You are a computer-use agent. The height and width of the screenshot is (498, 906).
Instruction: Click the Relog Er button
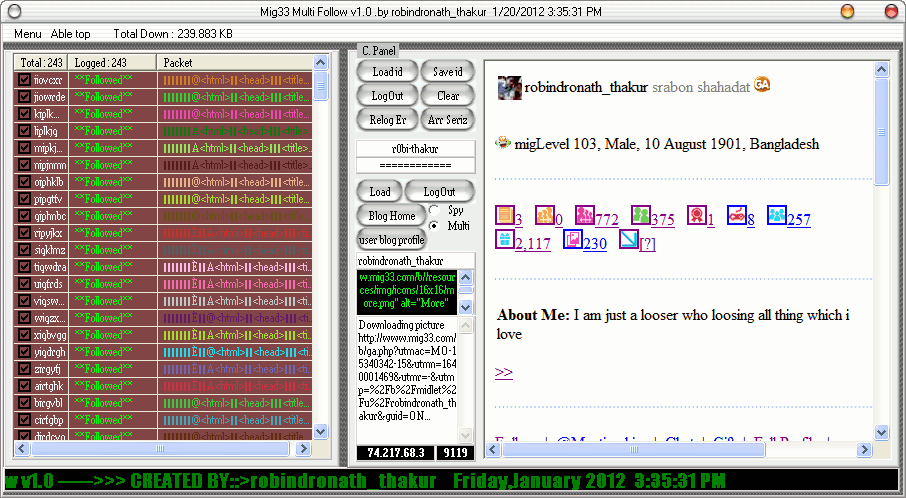point(387,120)
